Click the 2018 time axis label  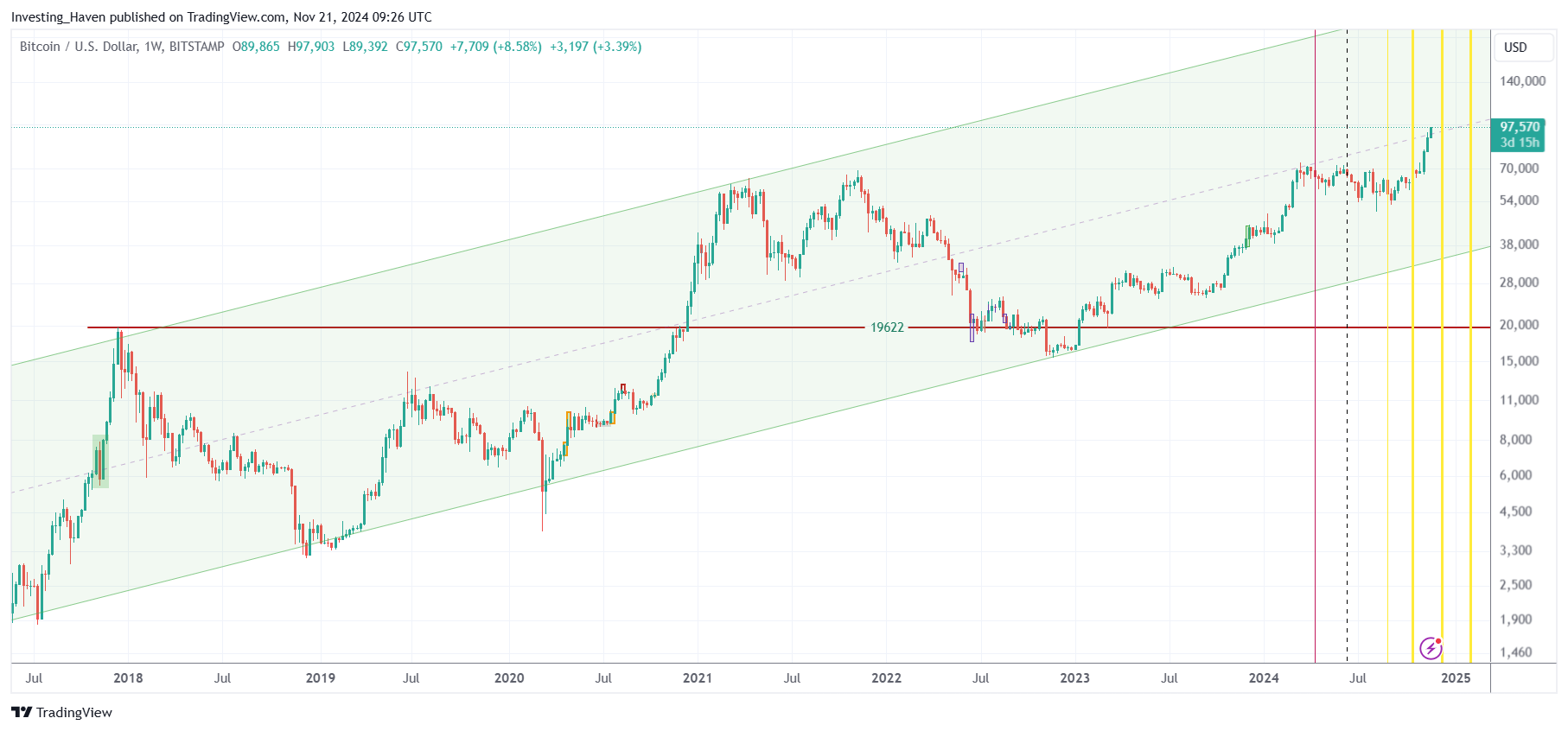tap(128, 678)
